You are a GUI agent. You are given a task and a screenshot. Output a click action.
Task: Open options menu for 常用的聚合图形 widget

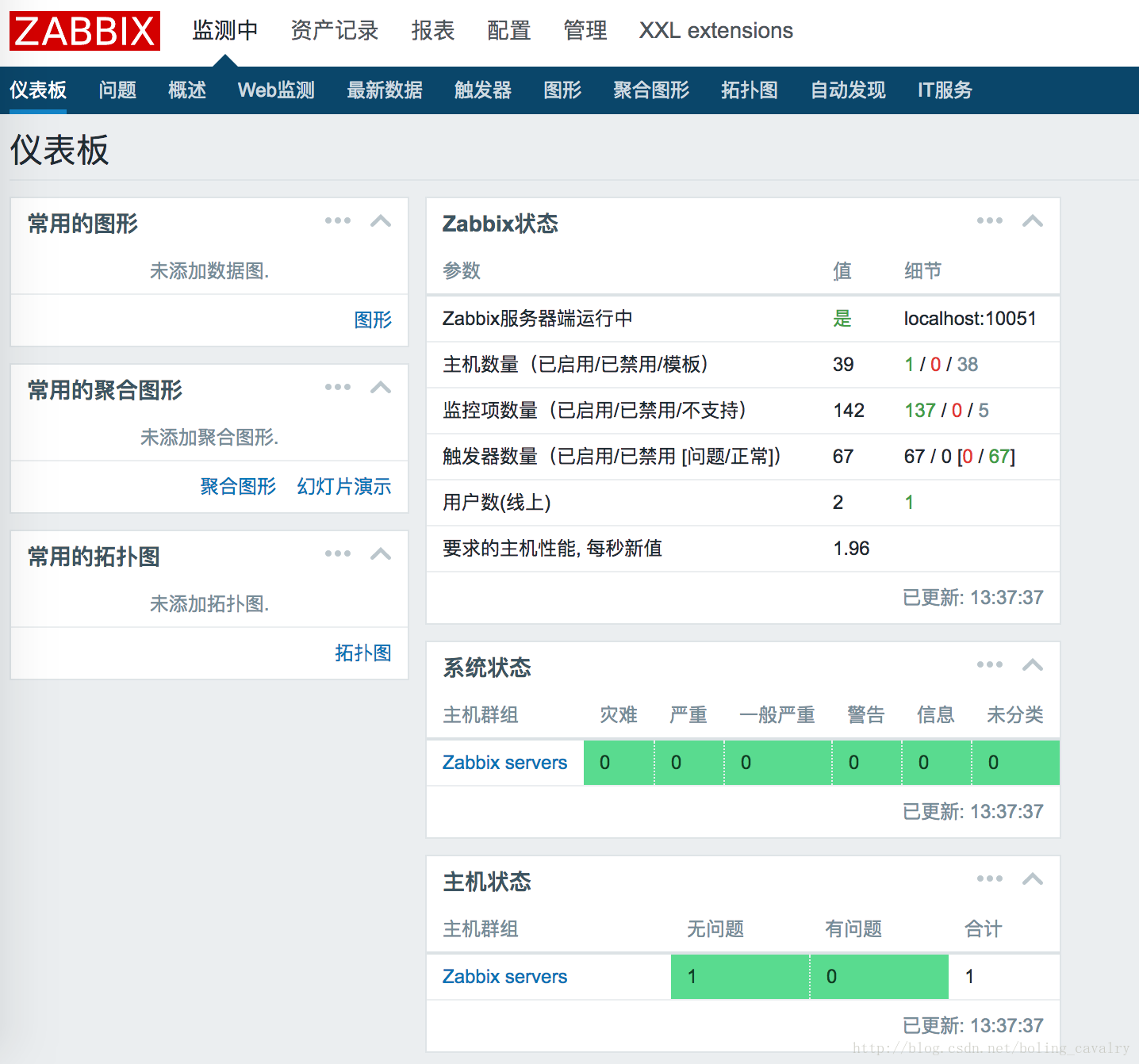coord(338,387)
